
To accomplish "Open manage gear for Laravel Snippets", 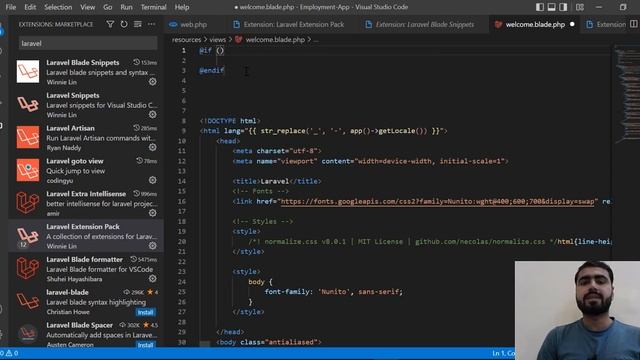I will [x=153, y=115].
